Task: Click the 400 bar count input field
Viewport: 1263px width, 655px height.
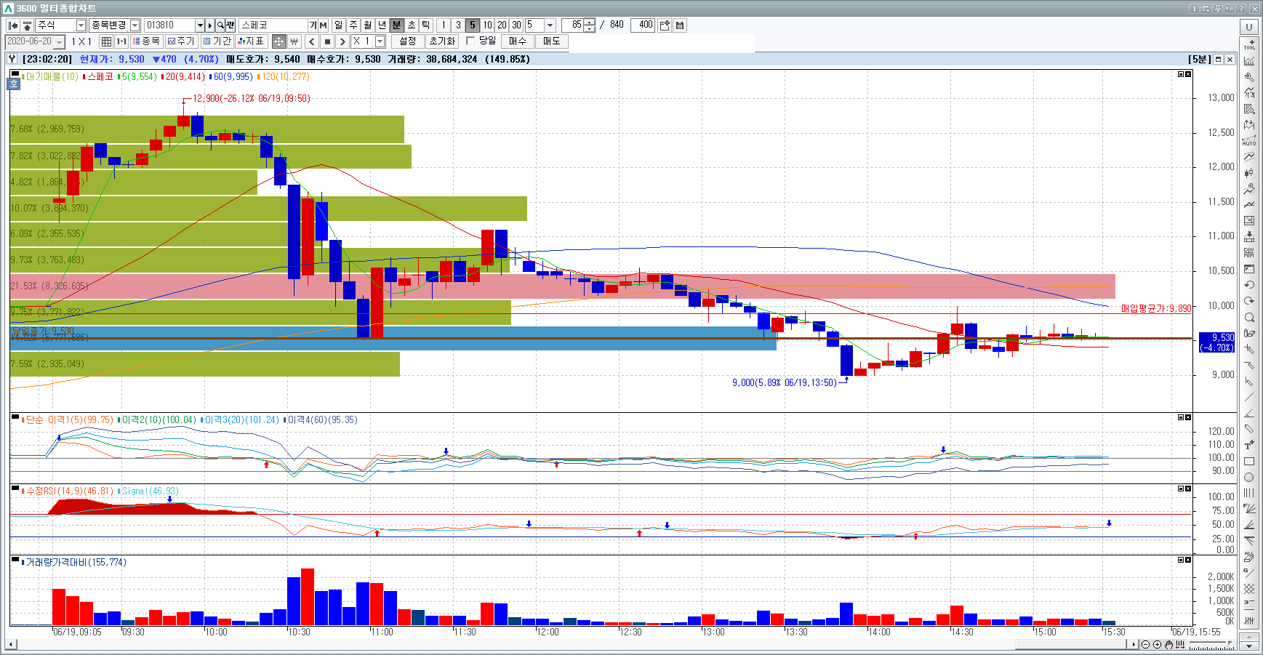Action: (643, 25)
